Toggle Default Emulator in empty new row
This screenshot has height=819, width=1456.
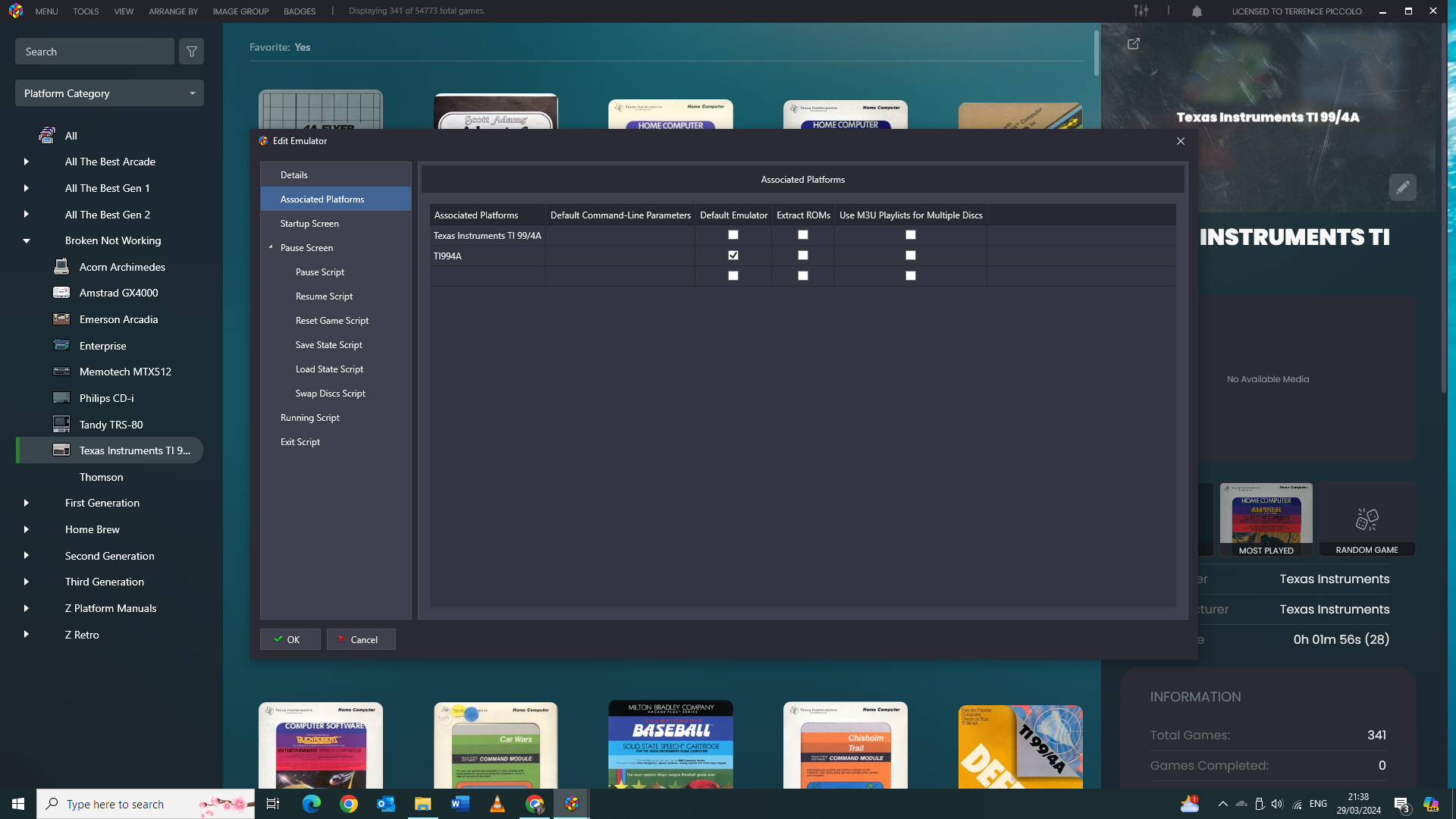[x=733, y=276]
